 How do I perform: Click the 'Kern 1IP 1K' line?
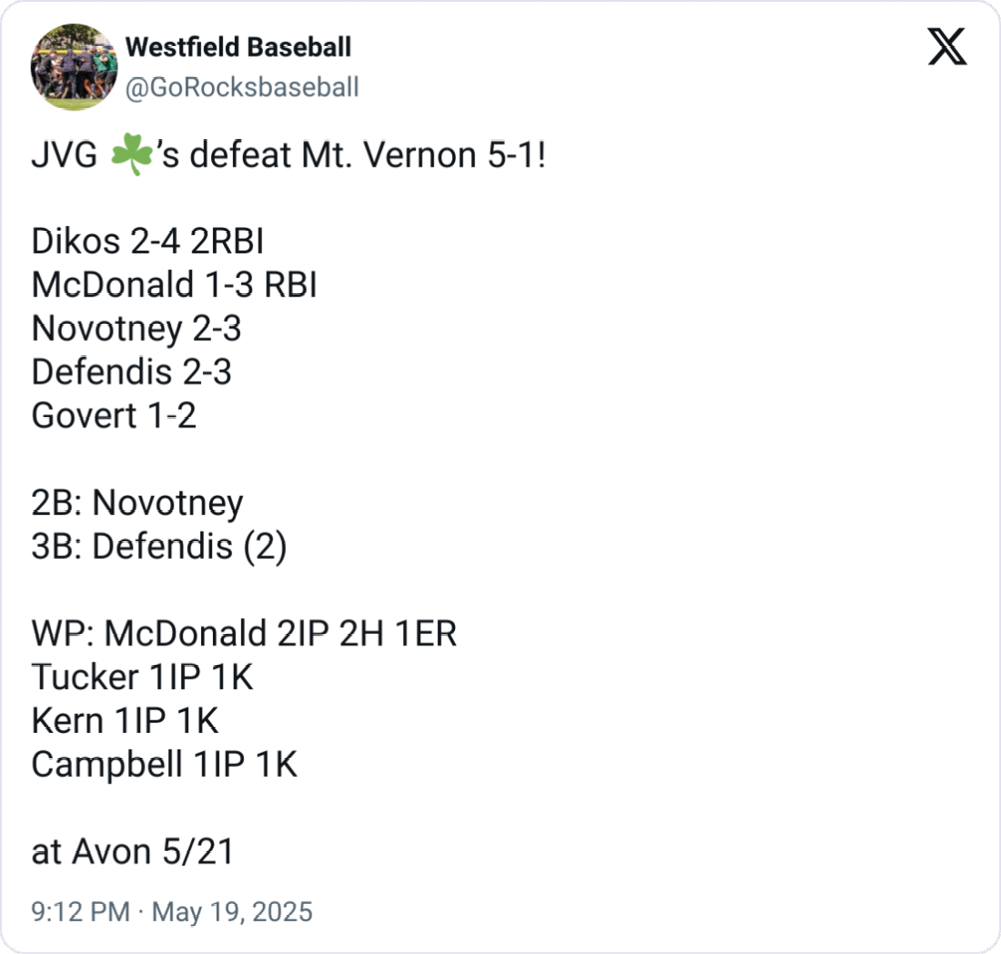125,720
